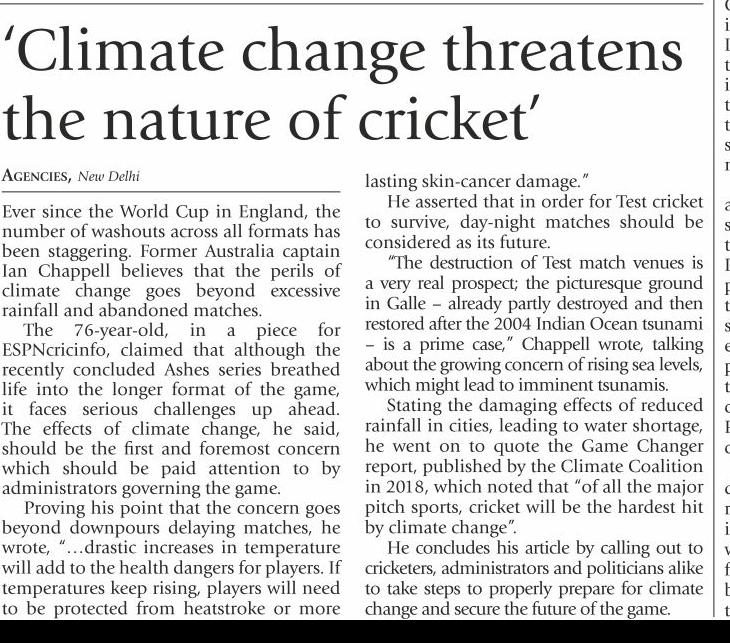The image size is (730, 643).
Task: Select the 'Agencies' byline text
Action: (36, 177)
